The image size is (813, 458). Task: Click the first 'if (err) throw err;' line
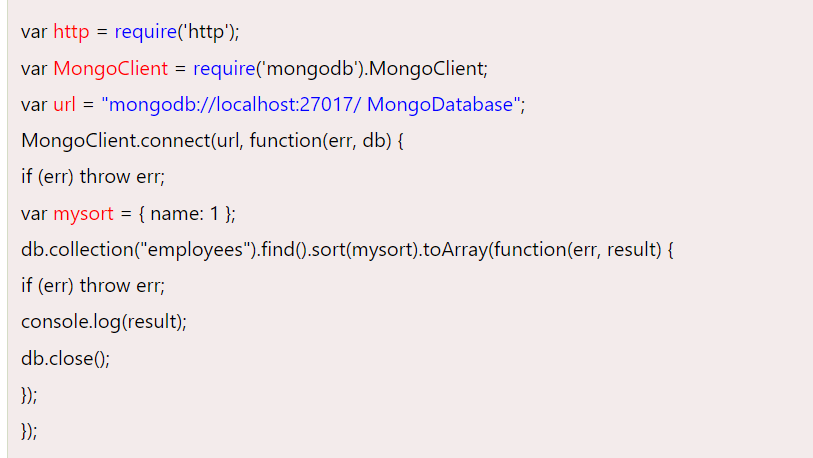coord(92,177)
